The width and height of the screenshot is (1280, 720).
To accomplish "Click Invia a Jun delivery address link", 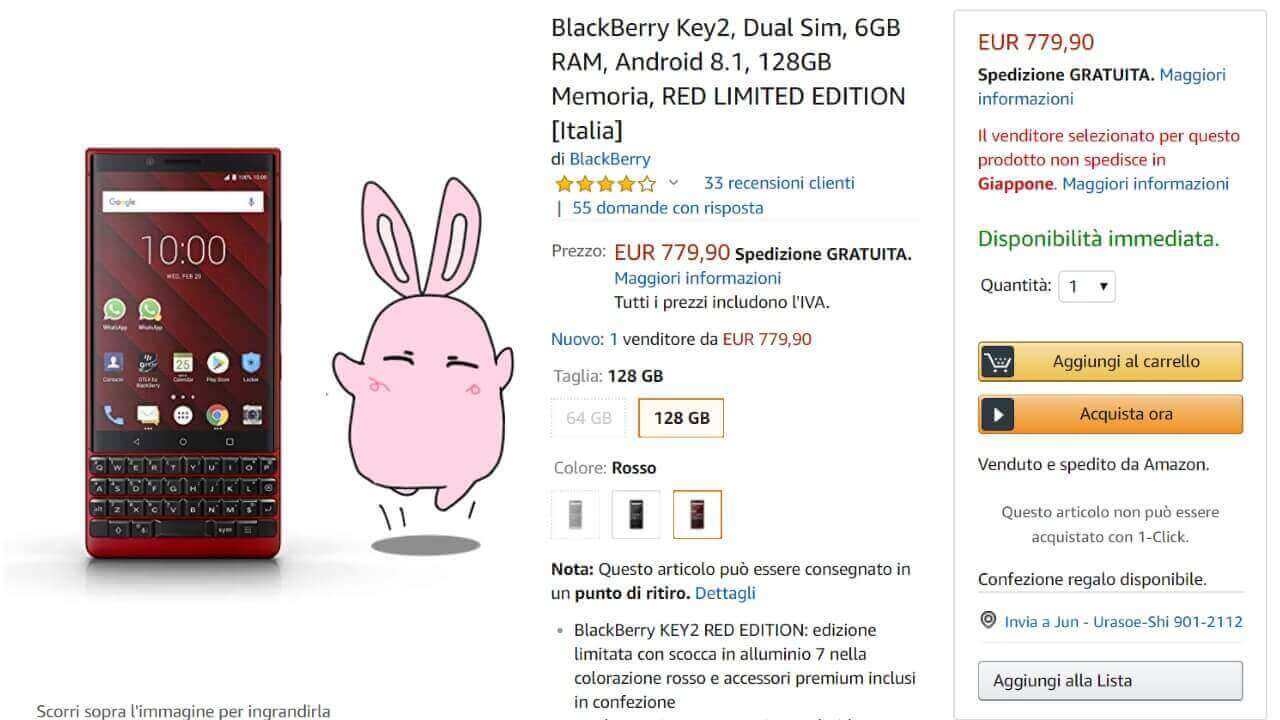I will pos(1123,621).
